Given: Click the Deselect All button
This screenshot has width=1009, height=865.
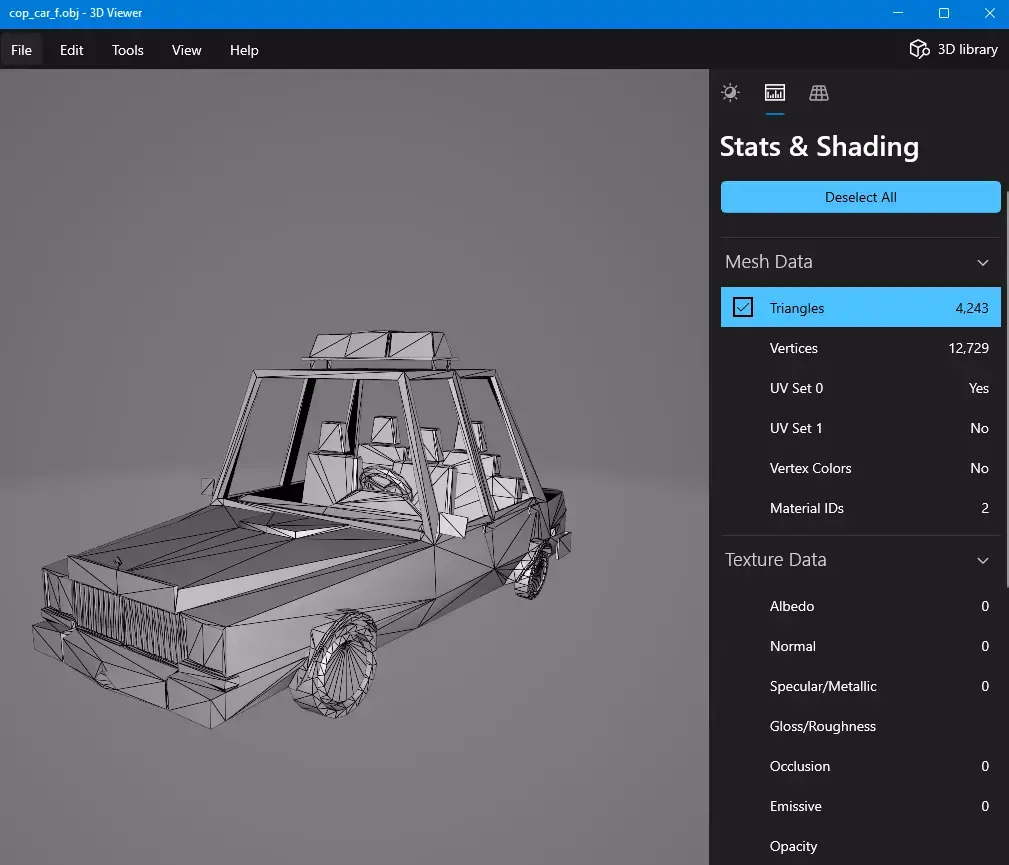Looking at the screenshot, I should tap(860, 197).
